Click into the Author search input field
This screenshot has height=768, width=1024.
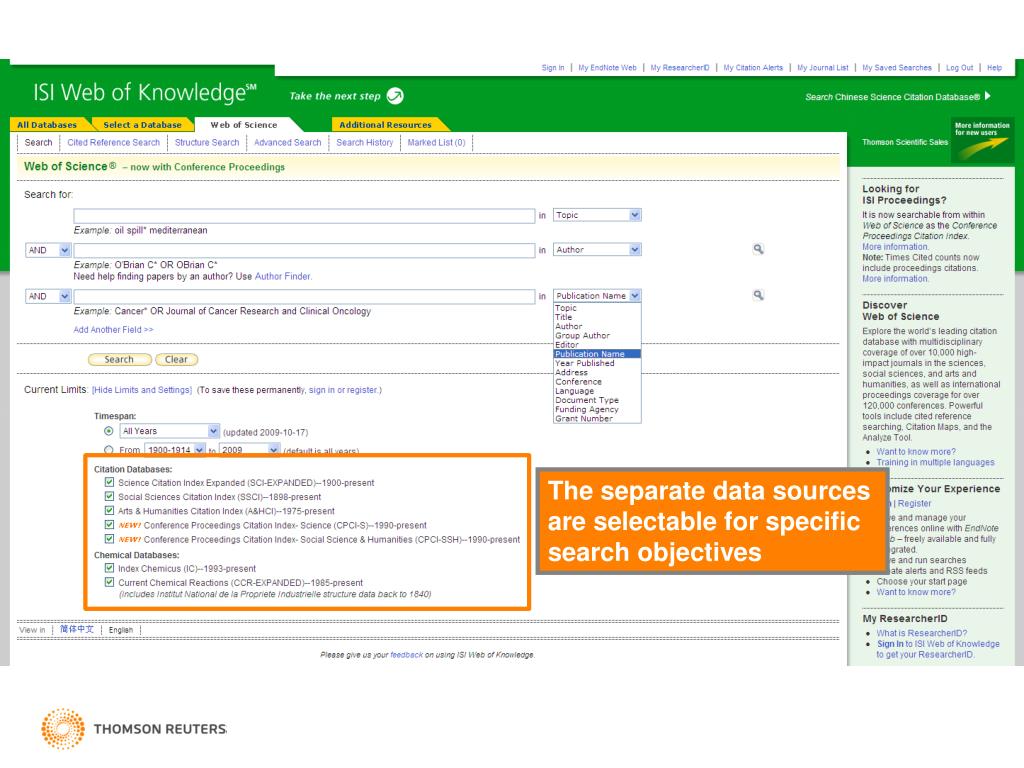click(x=304, y=250)
